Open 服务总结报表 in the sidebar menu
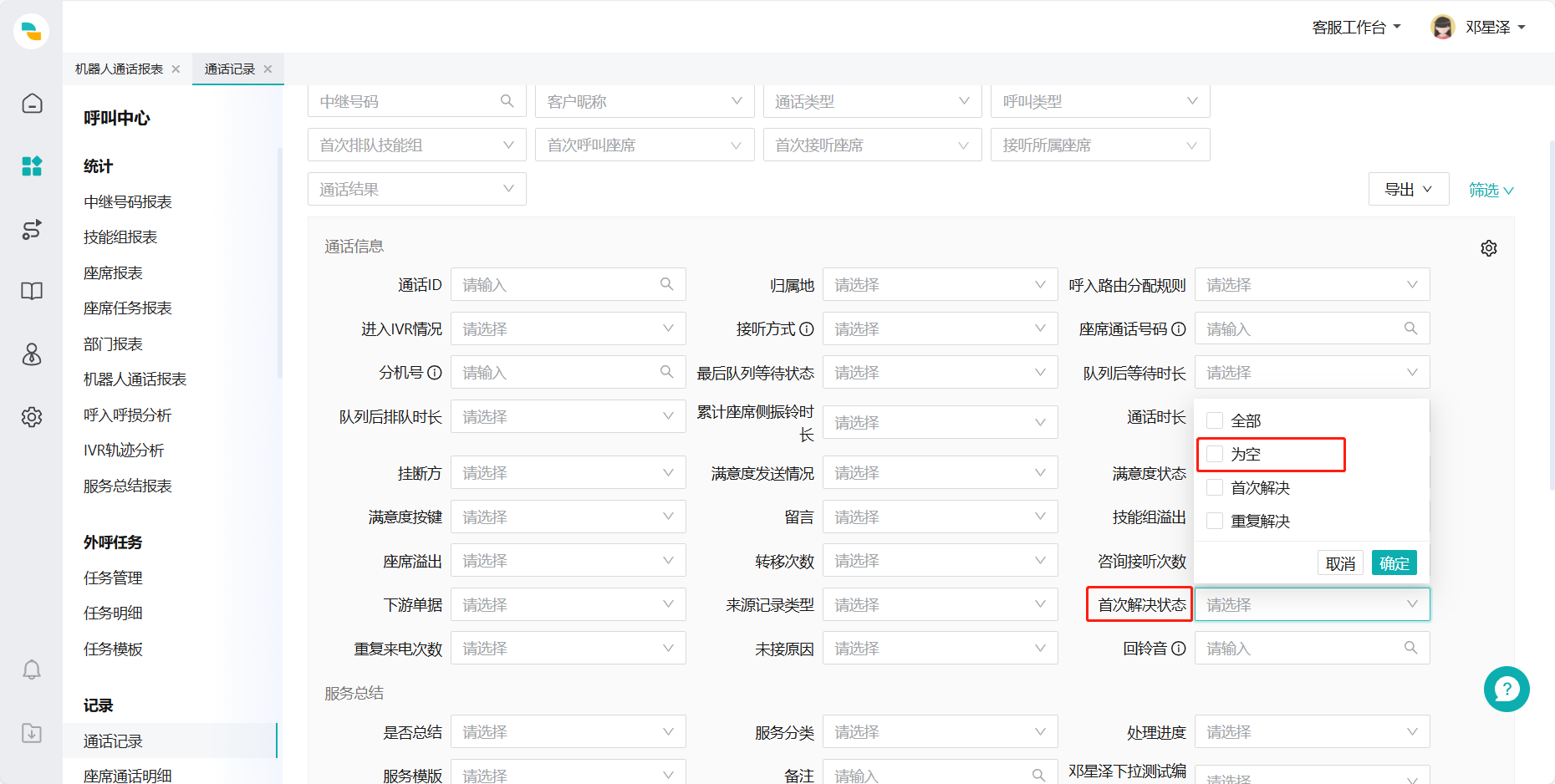The image size is (1555, 784). [127, 486]
